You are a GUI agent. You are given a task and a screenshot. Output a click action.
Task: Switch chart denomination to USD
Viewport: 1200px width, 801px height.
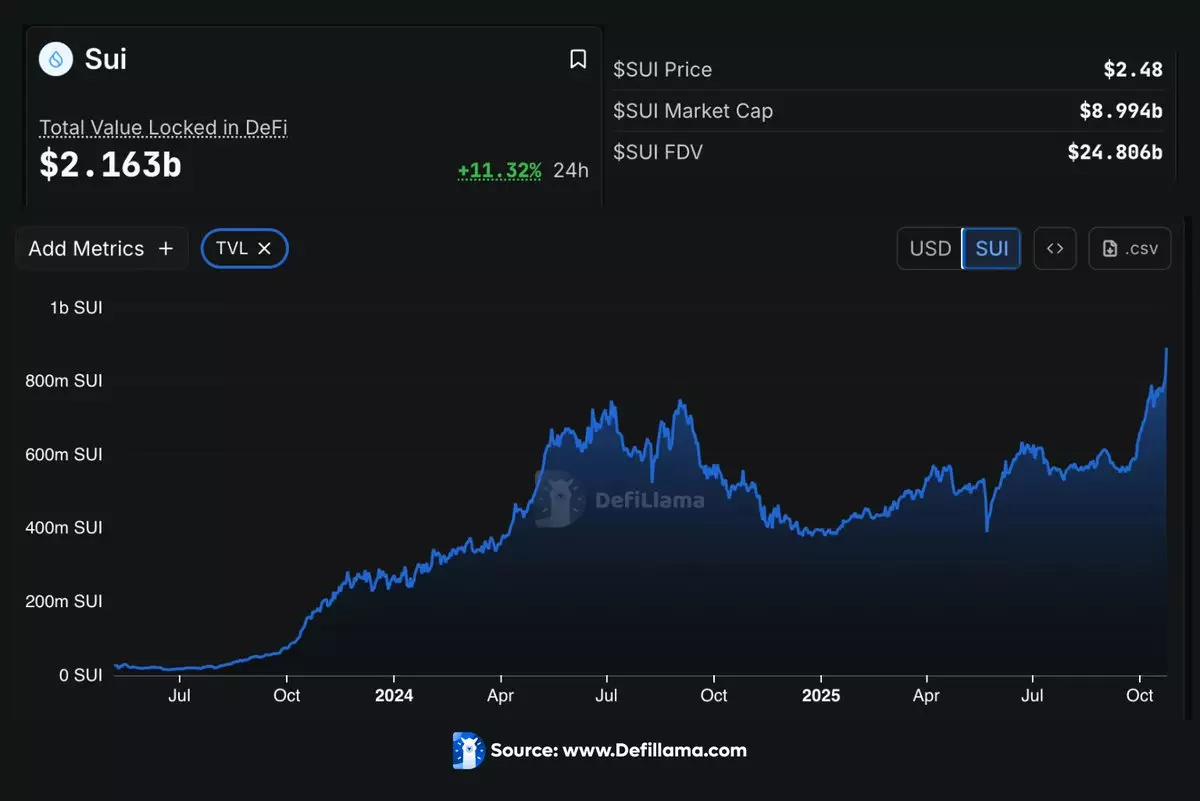click(x=930, y=249)
